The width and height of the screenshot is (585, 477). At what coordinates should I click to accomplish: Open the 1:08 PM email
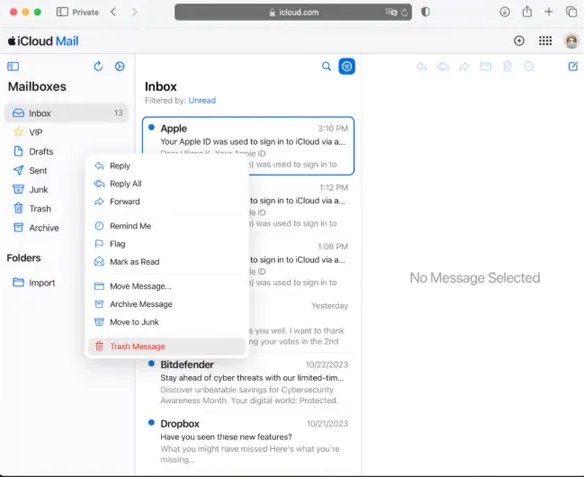tap(301, 264)
